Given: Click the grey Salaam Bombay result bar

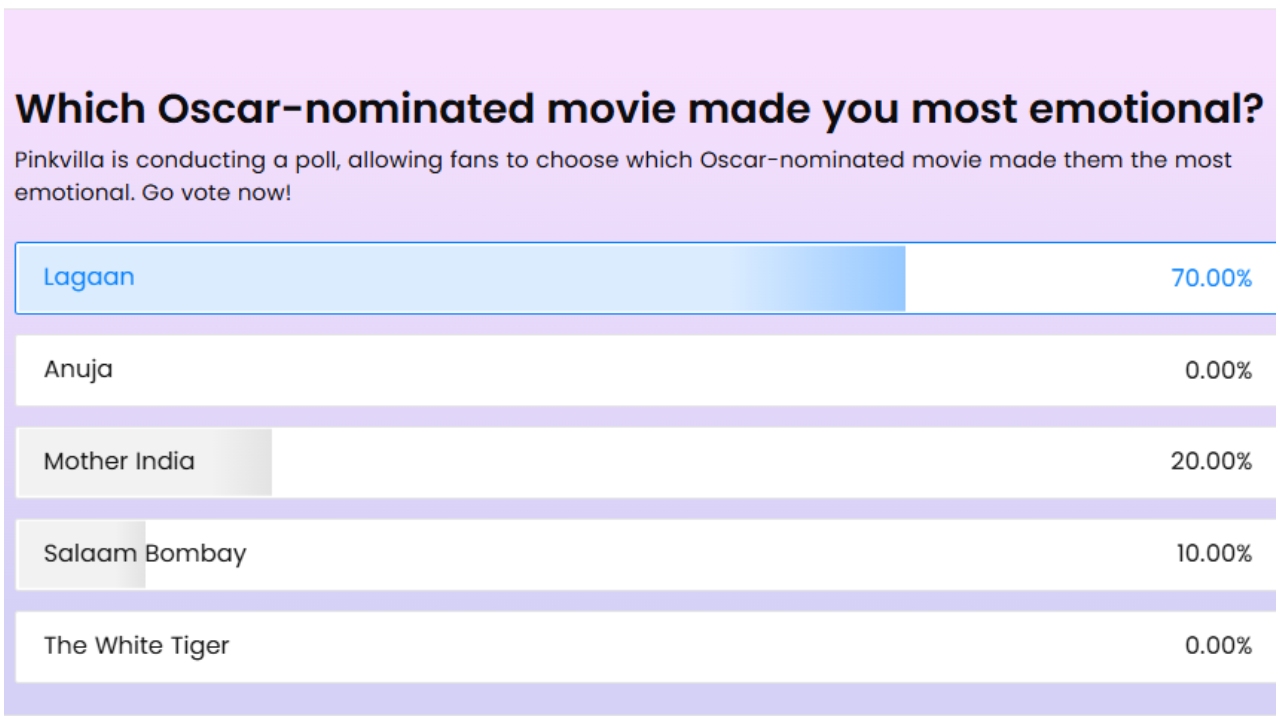Looking at the screenshot, I should point(82,554).
